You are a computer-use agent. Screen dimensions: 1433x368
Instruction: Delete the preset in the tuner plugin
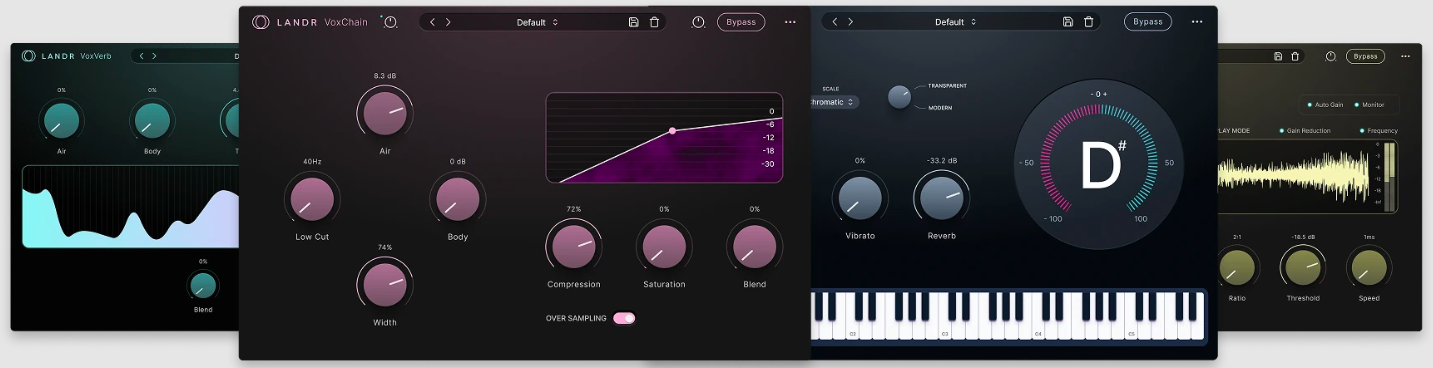pos(1089,22)
